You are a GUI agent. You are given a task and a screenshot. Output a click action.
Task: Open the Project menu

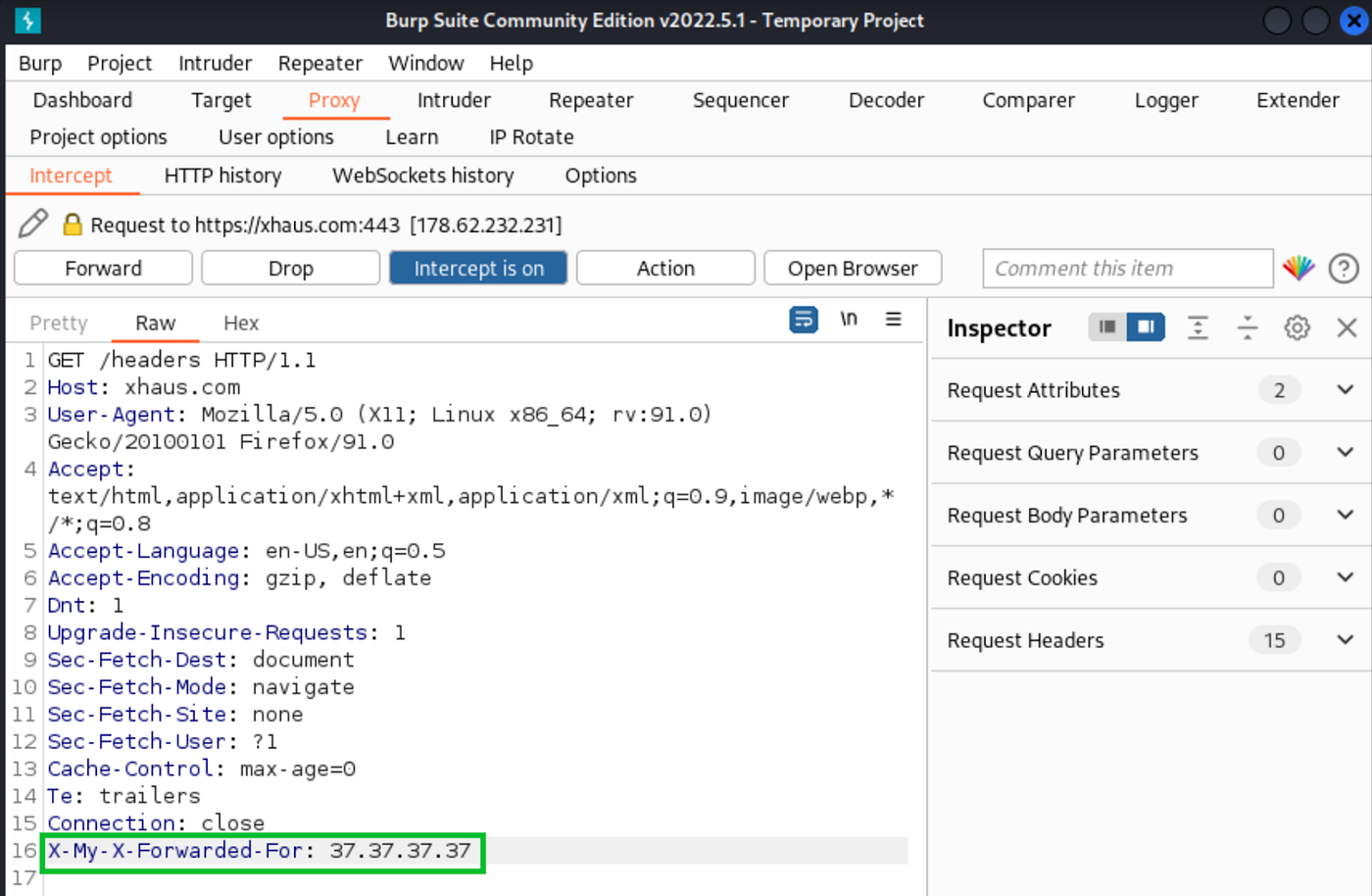(x=120, y=63)
